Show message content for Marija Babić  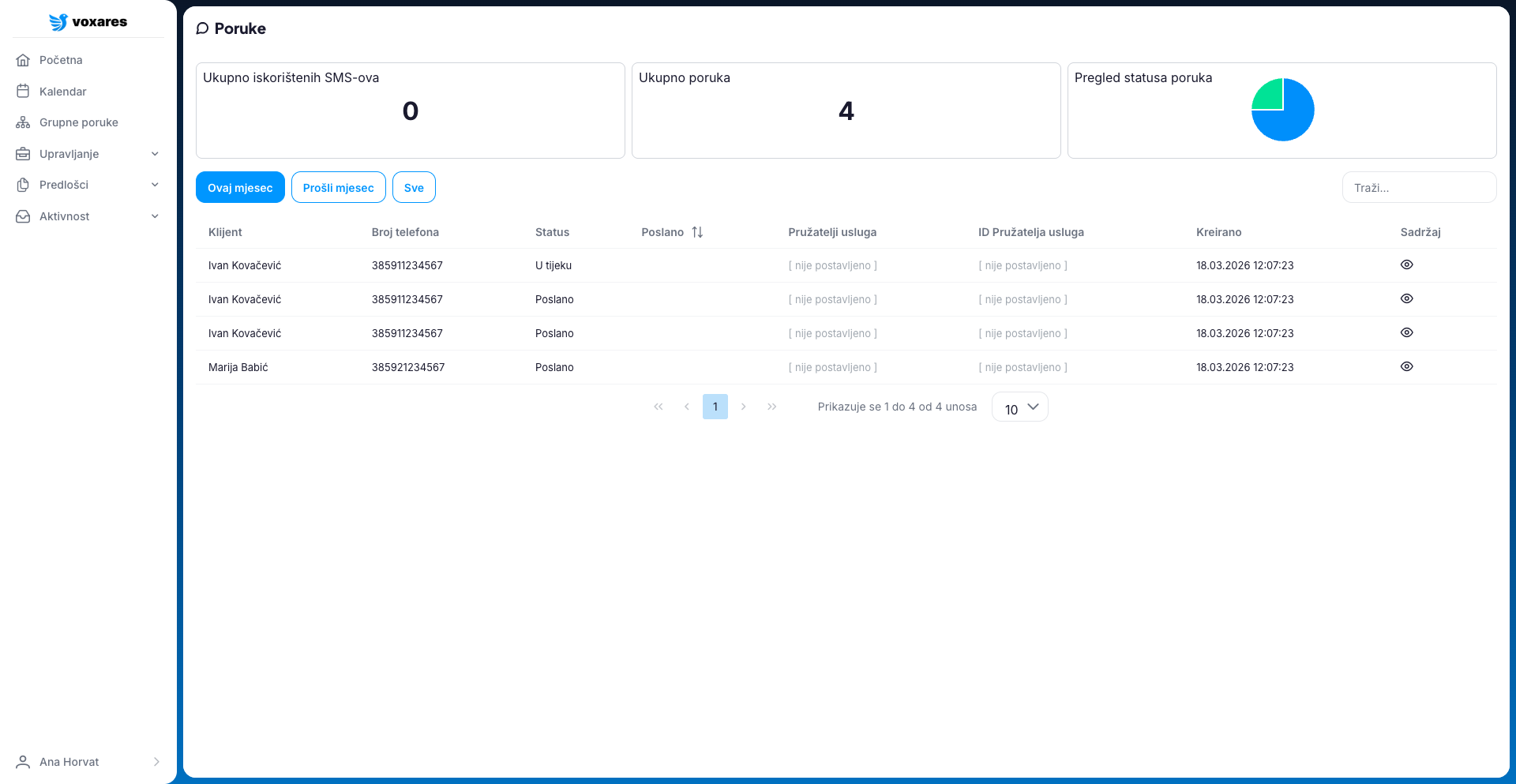pyautogui.click(x=1406, y=367)
